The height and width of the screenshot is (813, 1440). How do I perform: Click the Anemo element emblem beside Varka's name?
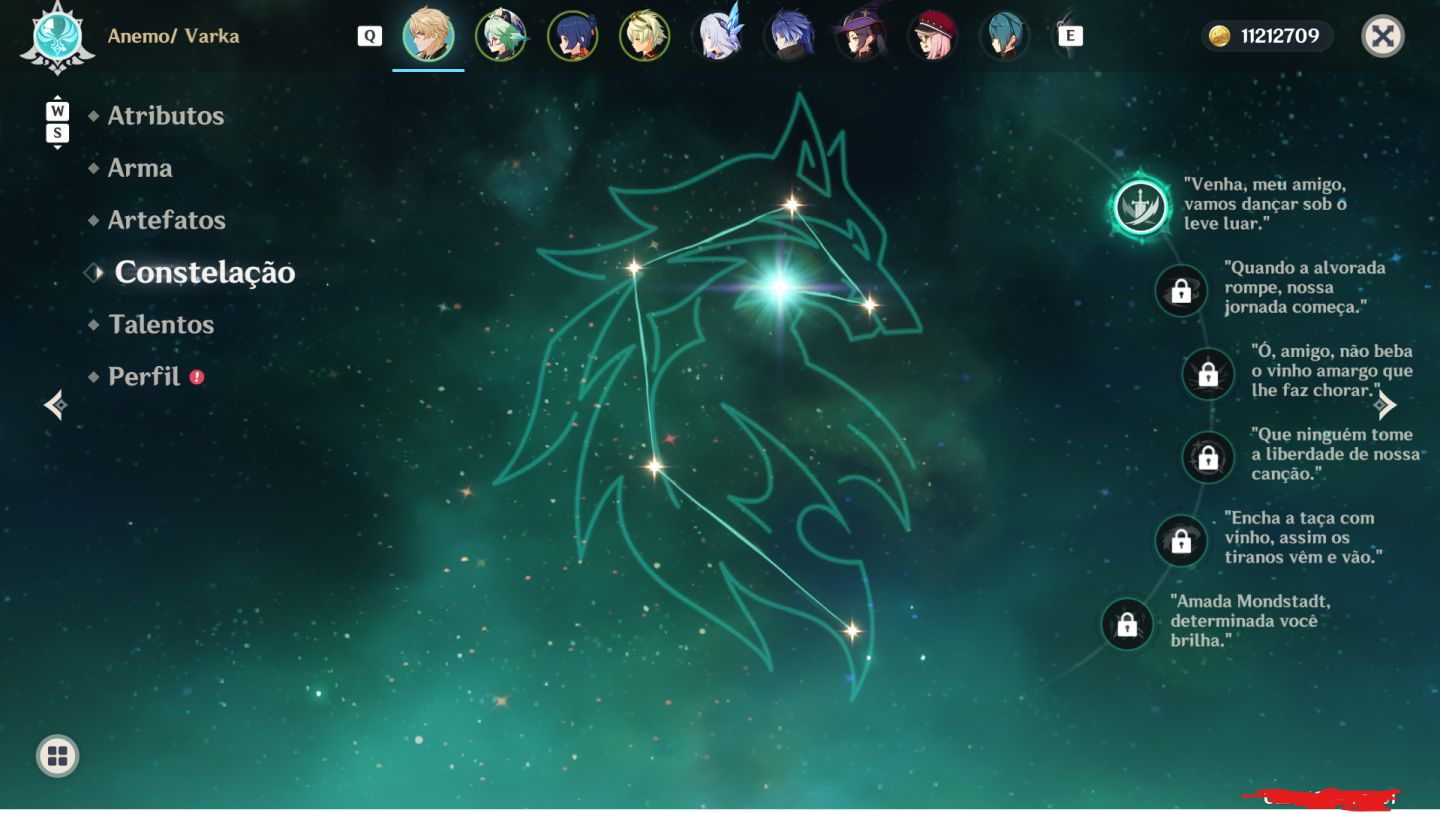pos(57,36)
